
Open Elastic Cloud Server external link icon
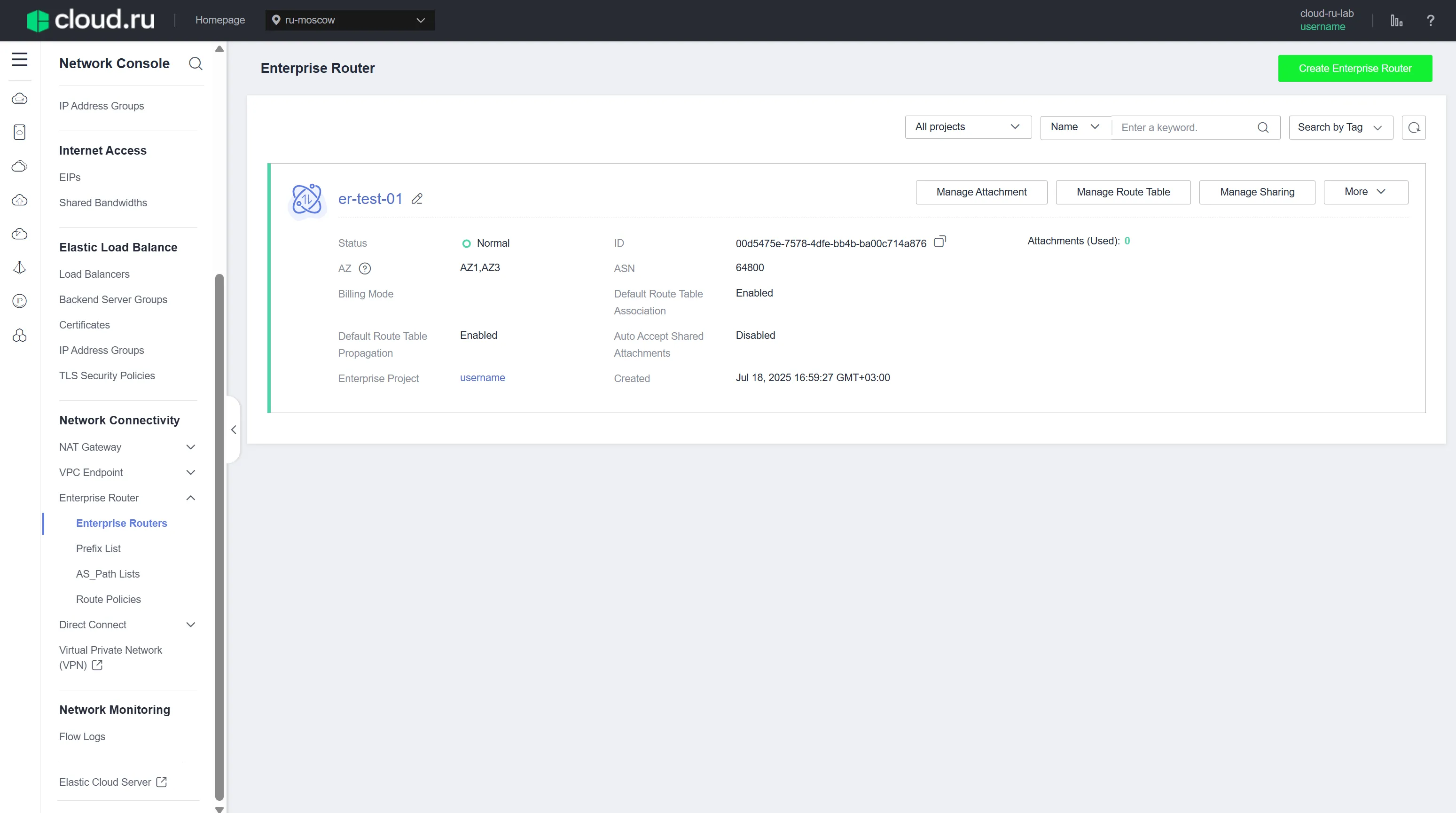point(162,782)
